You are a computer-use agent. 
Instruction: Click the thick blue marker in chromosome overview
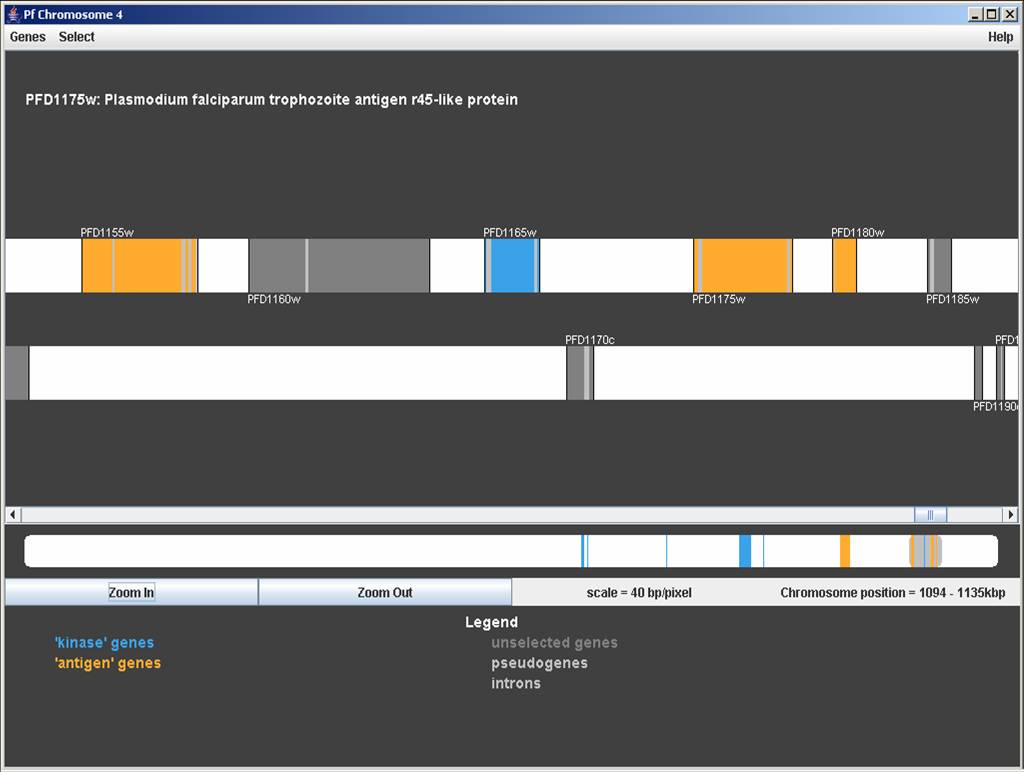tap(745, 551)
